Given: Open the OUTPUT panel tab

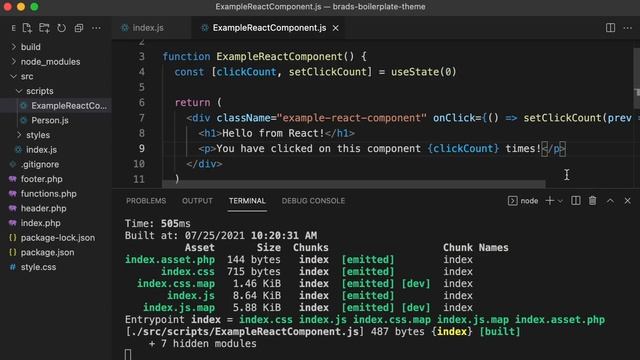Looking at the screenshot, I should click(198, 201).
